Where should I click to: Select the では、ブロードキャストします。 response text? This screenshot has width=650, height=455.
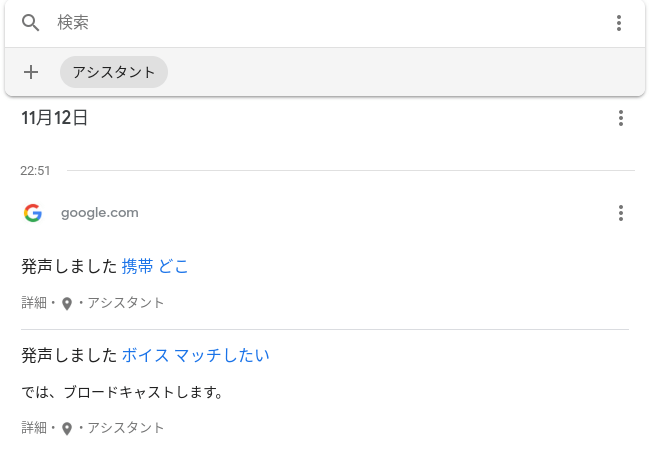(122, 392)
